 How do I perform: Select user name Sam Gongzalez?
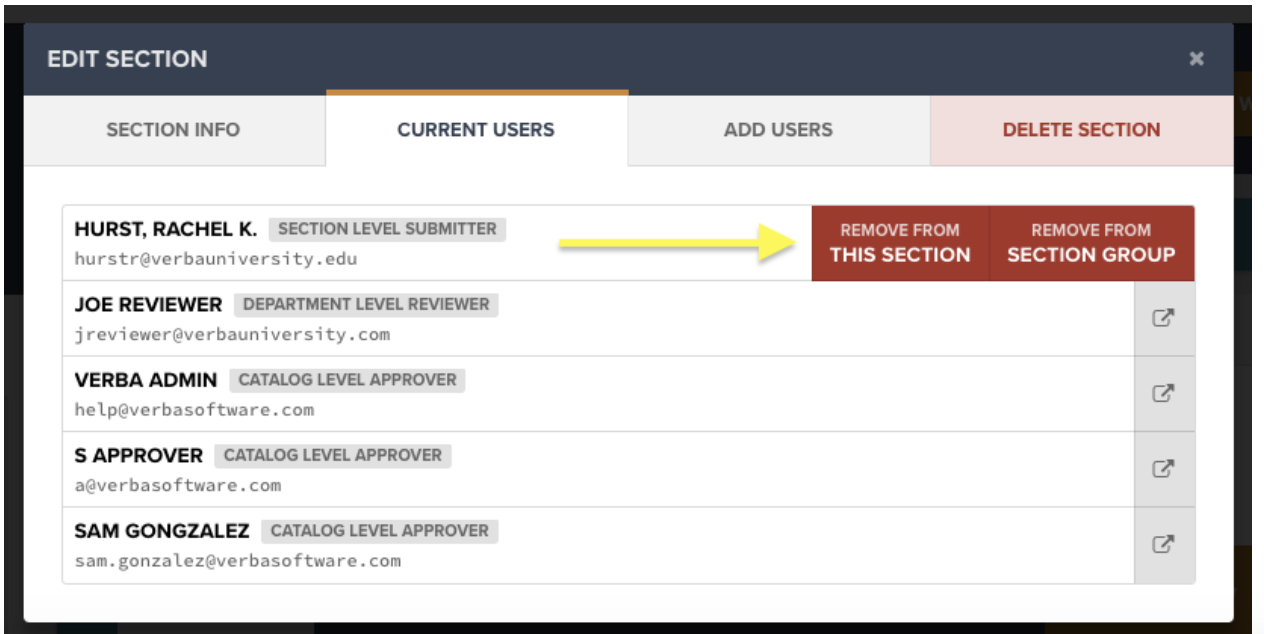point(162,531)
